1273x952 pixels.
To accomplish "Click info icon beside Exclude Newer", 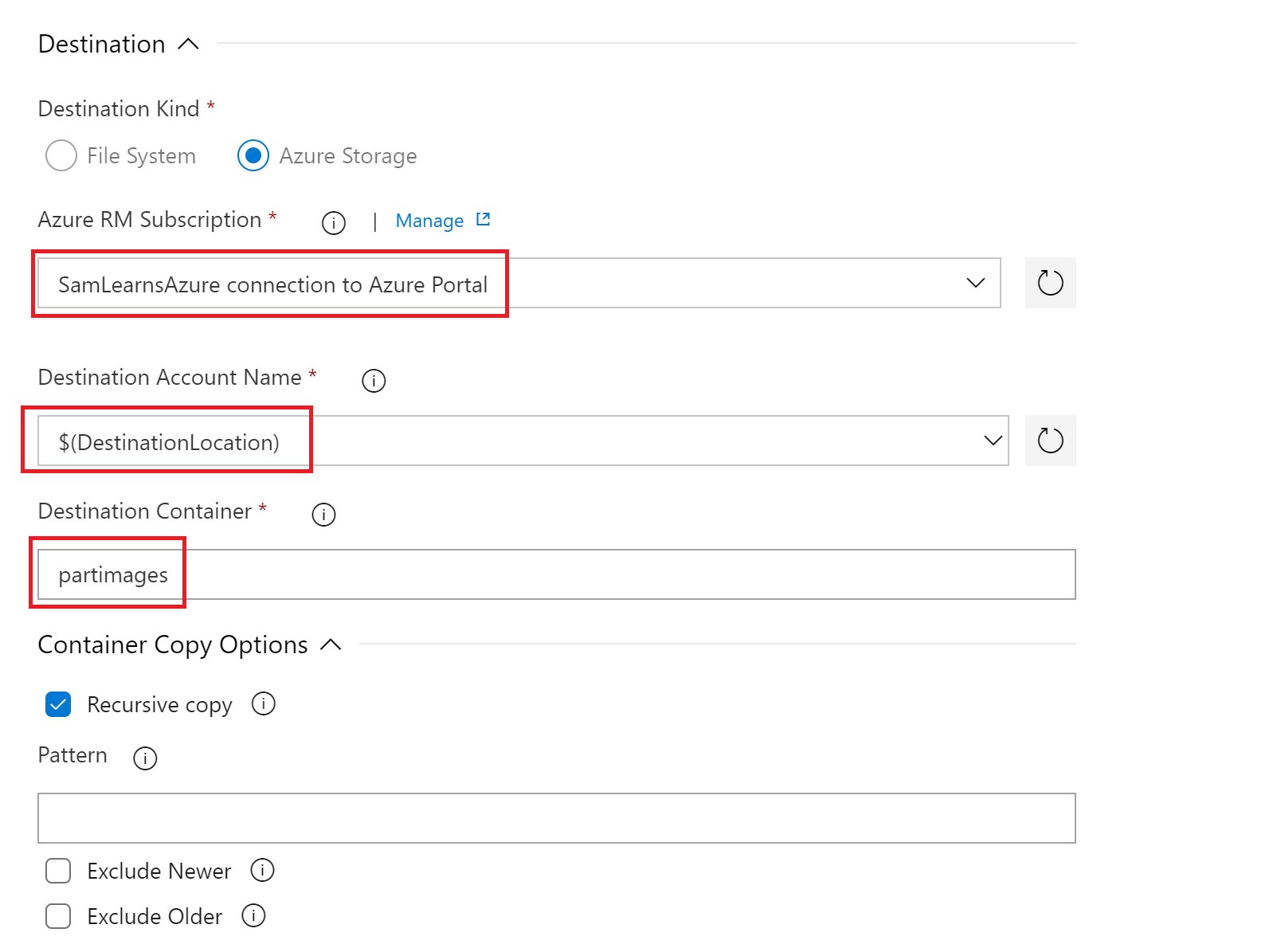I will [262, 871].
